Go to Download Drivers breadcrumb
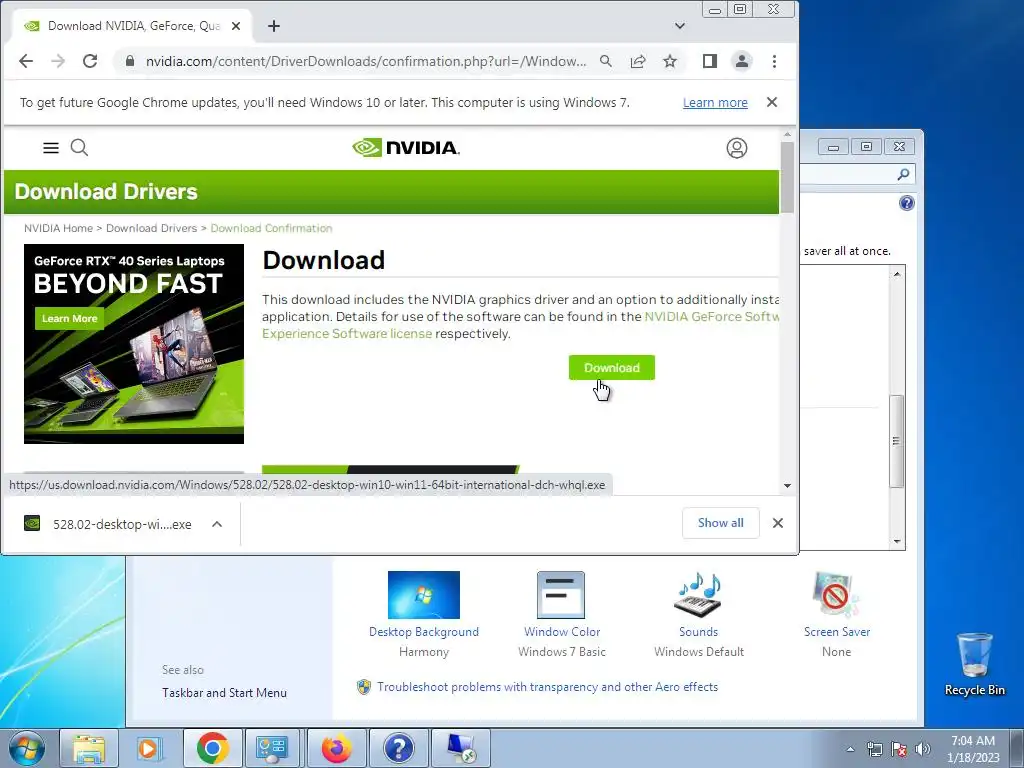 point(152,228)
